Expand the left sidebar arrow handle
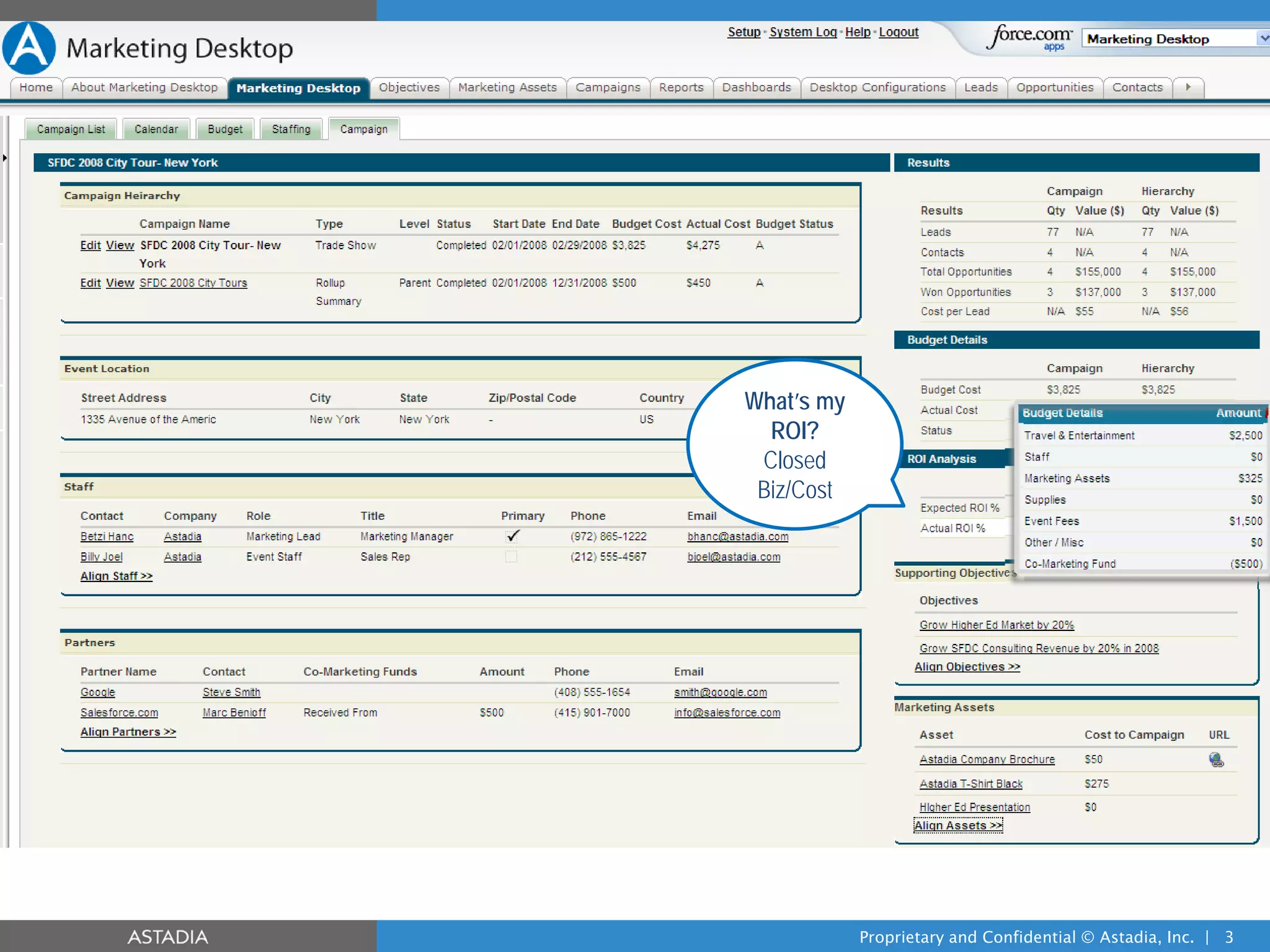Image resolution: width=1270 pixels, height=952 pixels. click(5, 158)
